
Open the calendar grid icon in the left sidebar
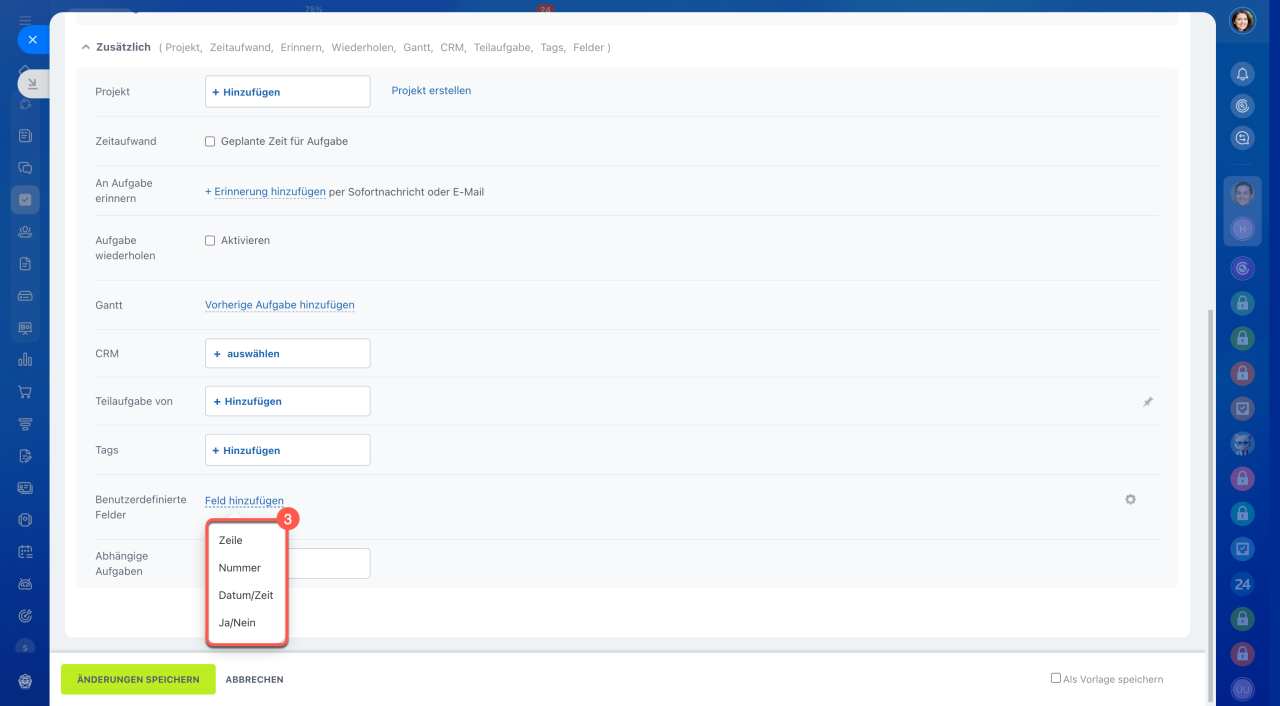click(x=25, y=552)
